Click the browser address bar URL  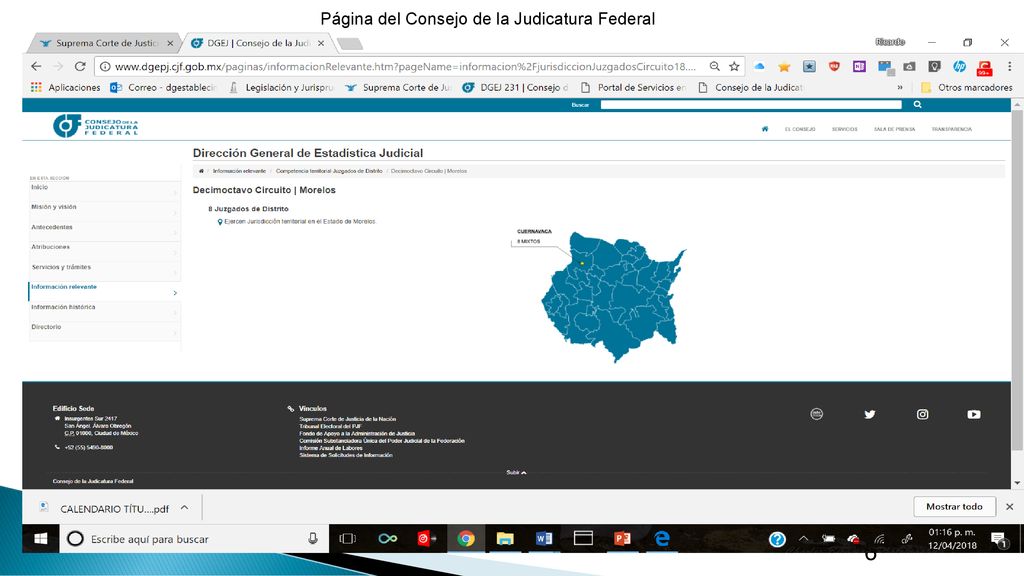coord(405,67)
